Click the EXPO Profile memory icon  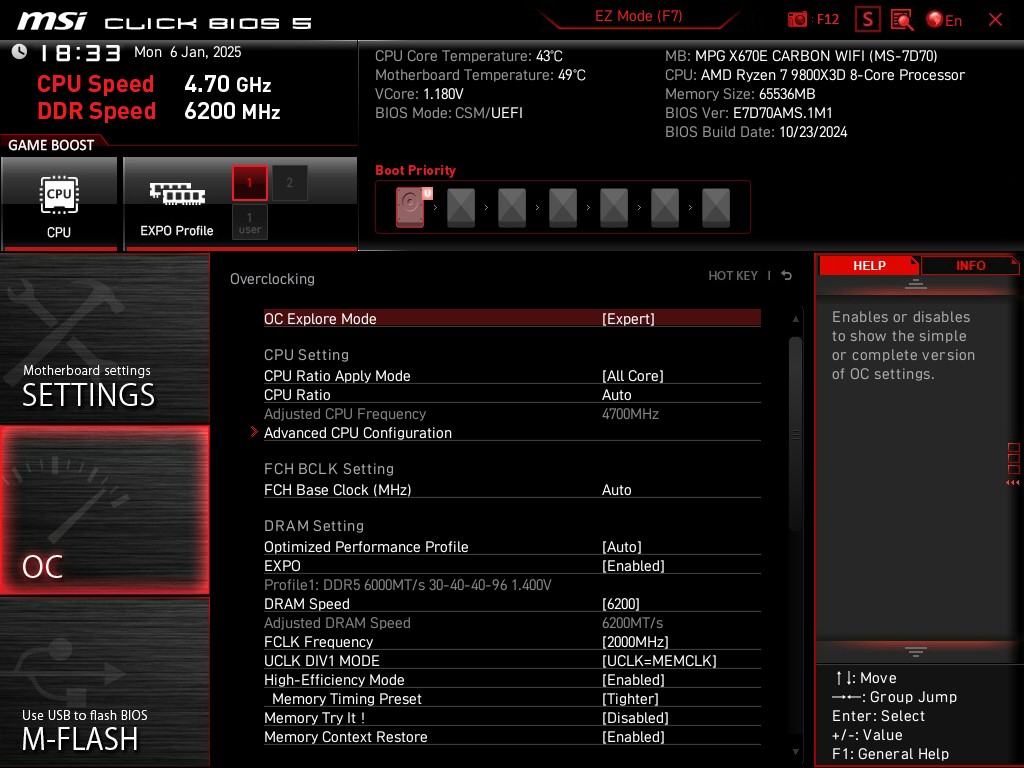[177, 194]
